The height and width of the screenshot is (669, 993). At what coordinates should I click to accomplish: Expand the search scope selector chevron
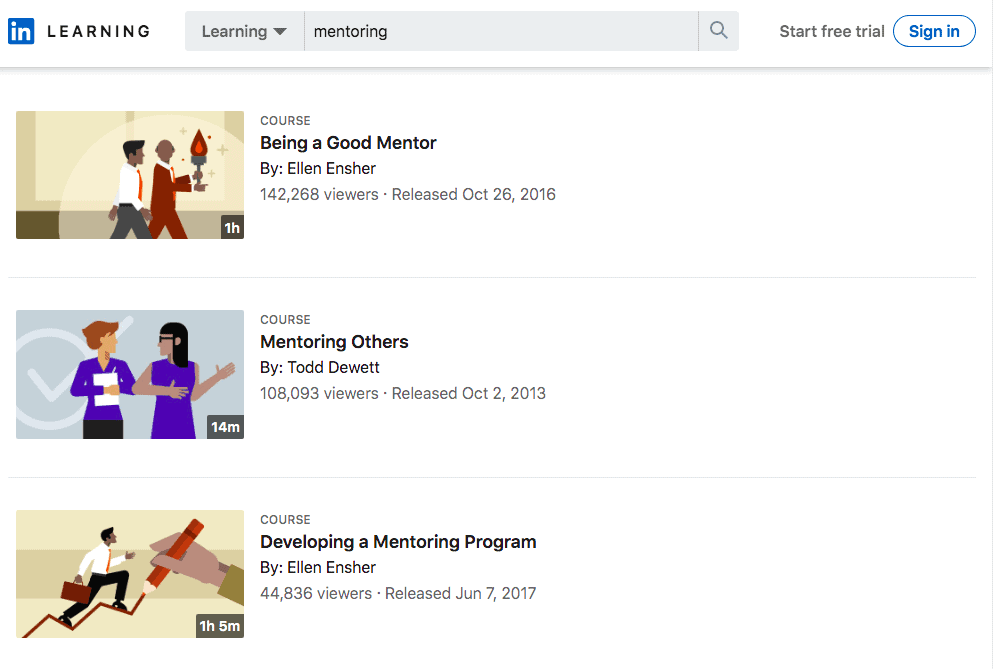[x=280, y=31]
